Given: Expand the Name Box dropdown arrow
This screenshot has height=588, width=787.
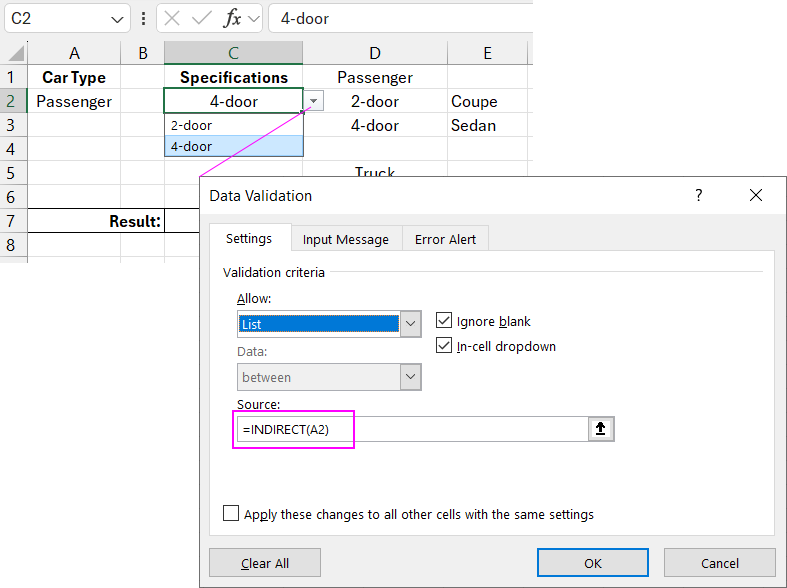Looking at the screenshot, I should 117,20.
